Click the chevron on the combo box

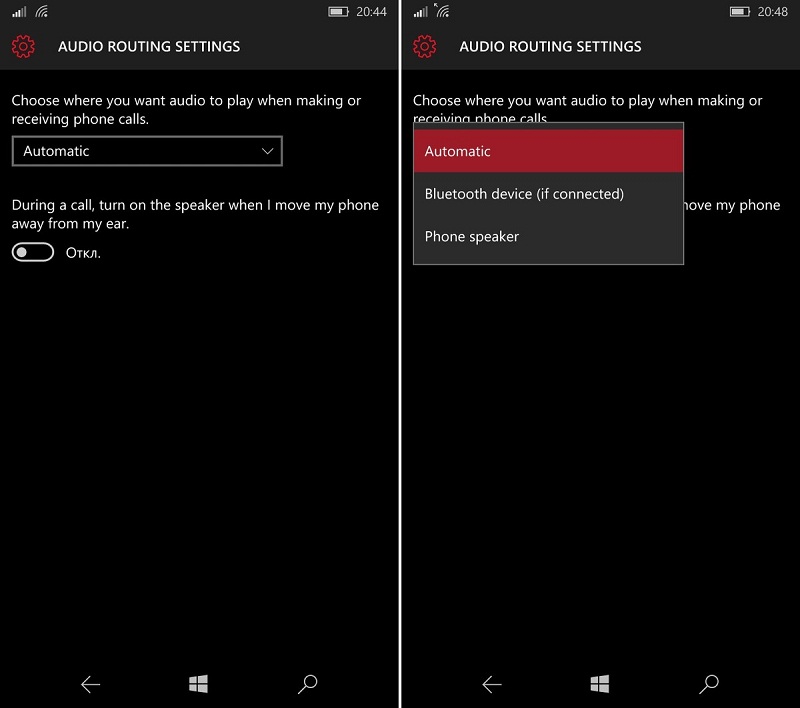[267, 151]
